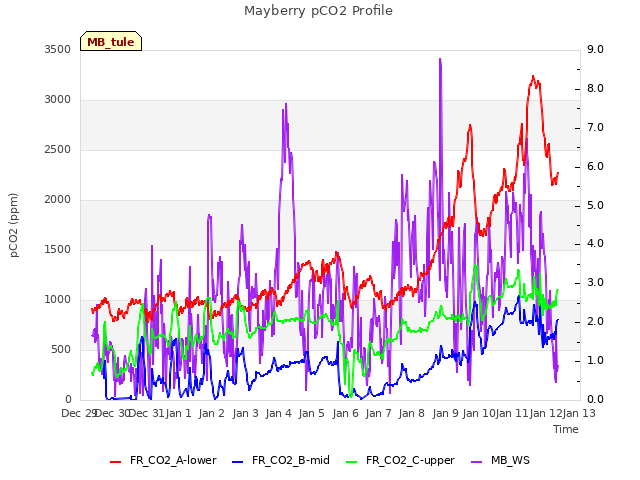Click the Jan 2 date tick label
The height and width of the screenshot is (480, 640).
(212, 413)
